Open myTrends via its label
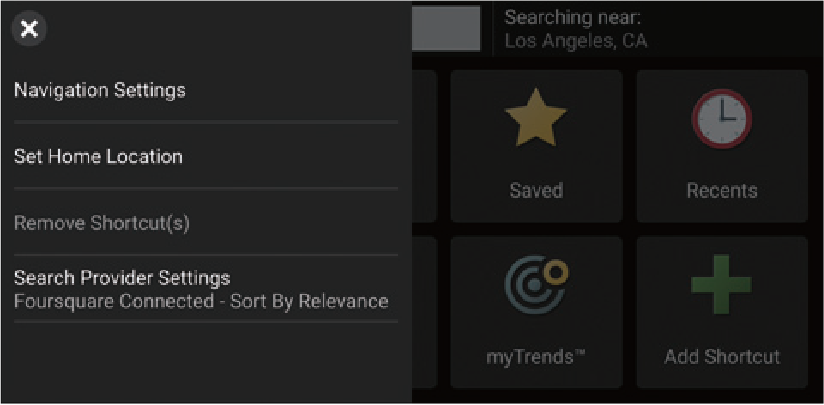This screenshot has width=824, height=405. click(x=536, y=356)
